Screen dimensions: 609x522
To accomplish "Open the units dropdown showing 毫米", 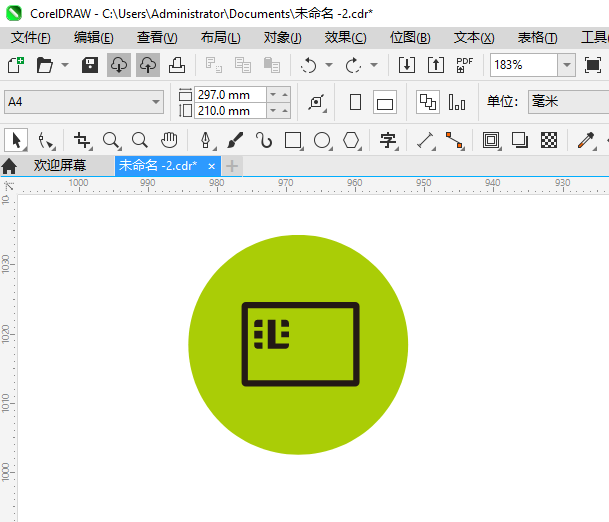I will [569, 102].
